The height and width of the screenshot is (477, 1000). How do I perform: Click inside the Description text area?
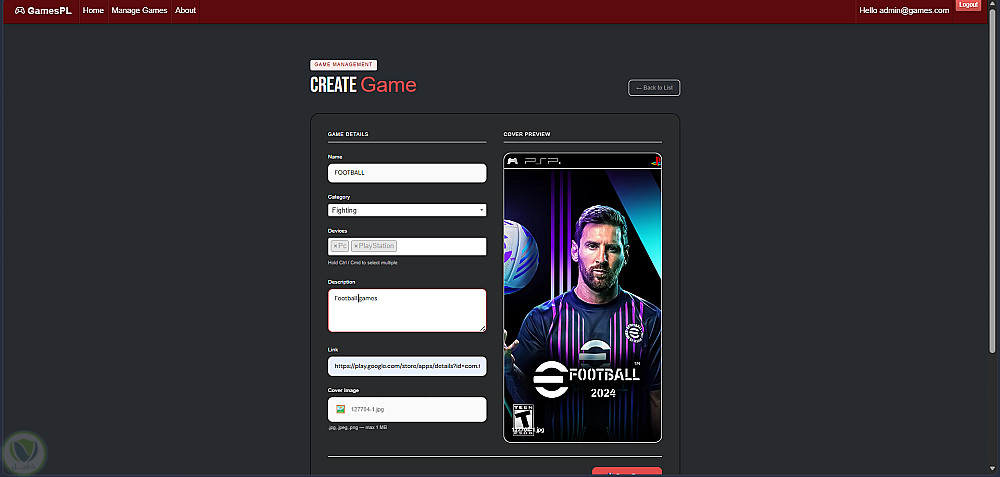[407, 311]
